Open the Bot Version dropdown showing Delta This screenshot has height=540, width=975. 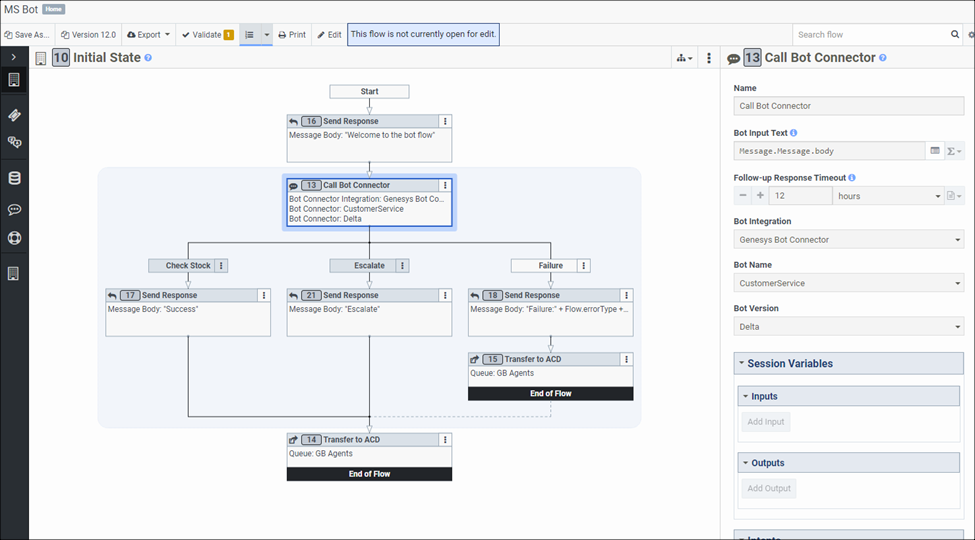coord(849,327)
